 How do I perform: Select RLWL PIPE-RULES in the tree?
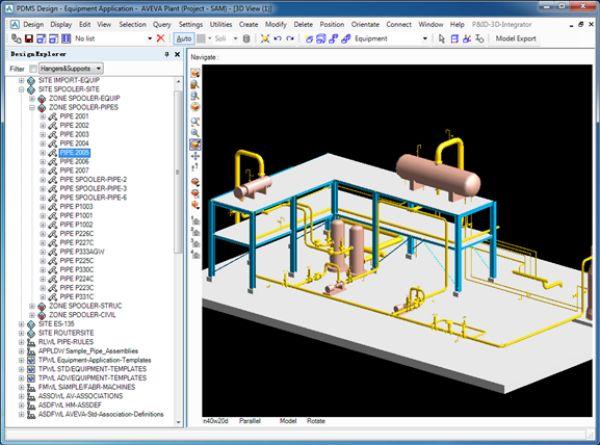coord(66,342)
